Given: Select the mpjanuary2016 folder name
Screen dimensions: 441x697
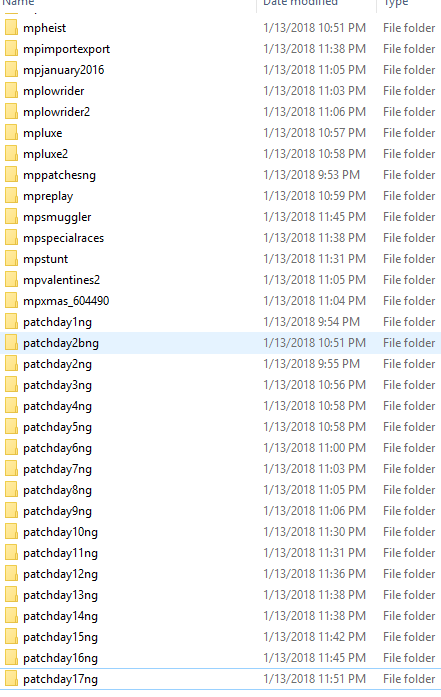Looking at the screenshot, I should (64, 70).
